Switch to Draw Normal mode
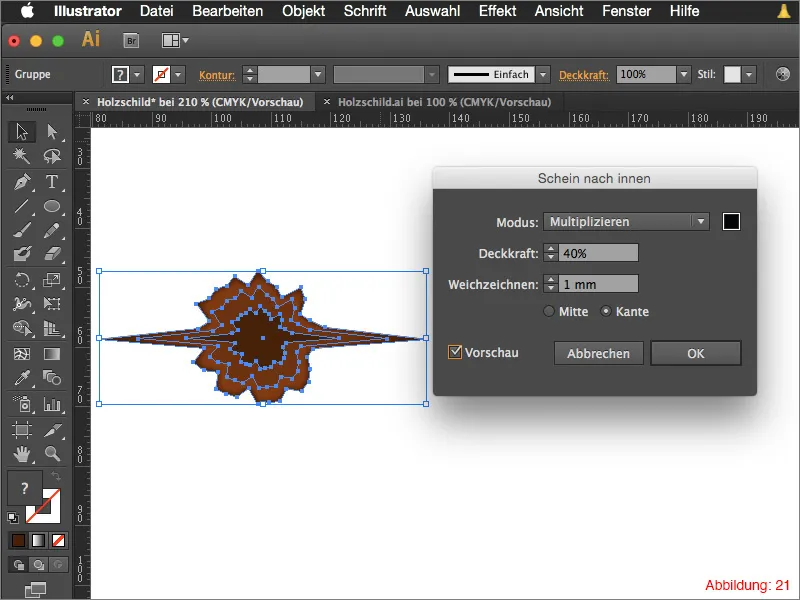Image resolution: width=800 pixels, height=600 pixels. tap(19, 565)
